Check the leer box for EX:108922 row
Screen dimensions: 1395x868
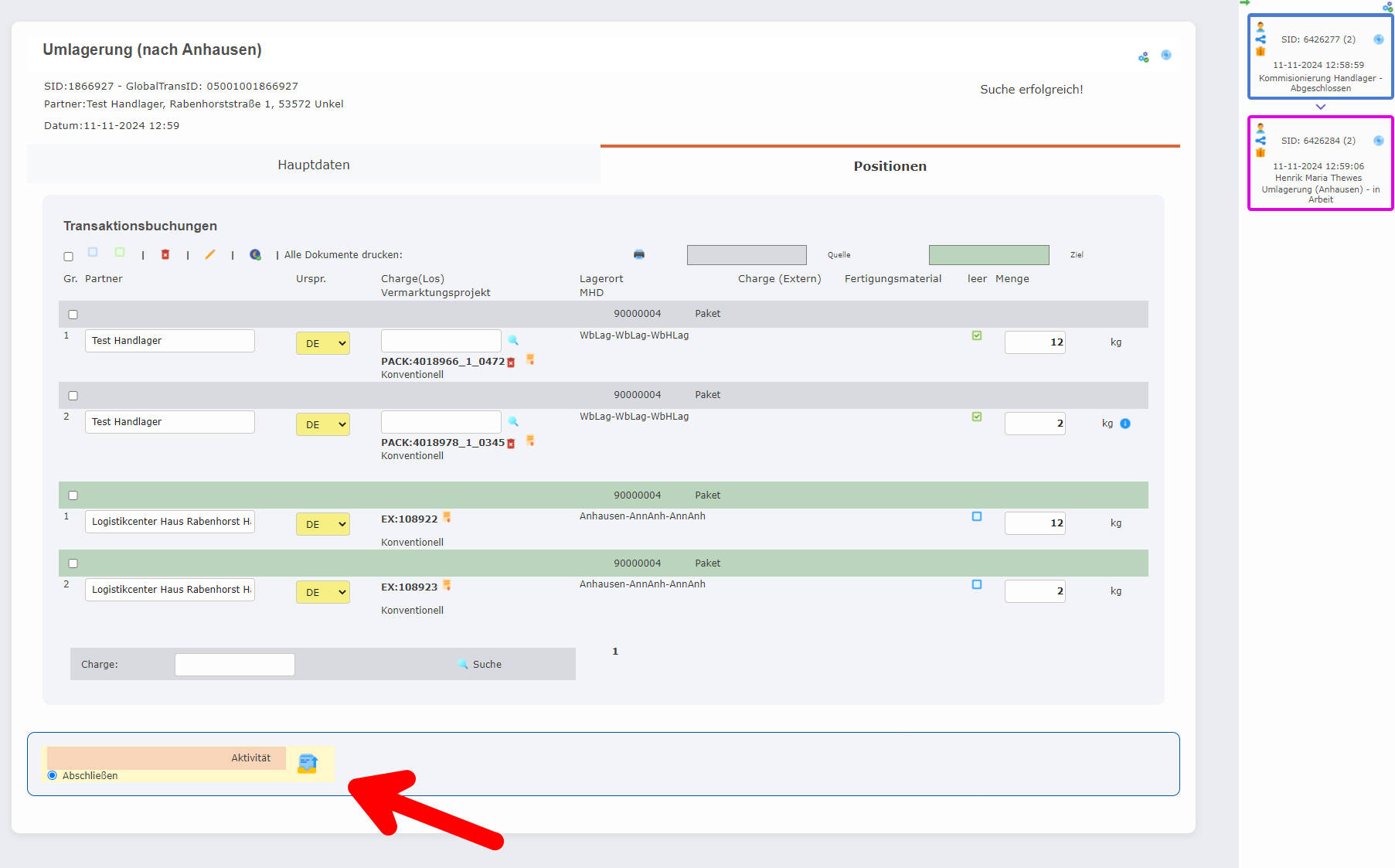(977, 516)
